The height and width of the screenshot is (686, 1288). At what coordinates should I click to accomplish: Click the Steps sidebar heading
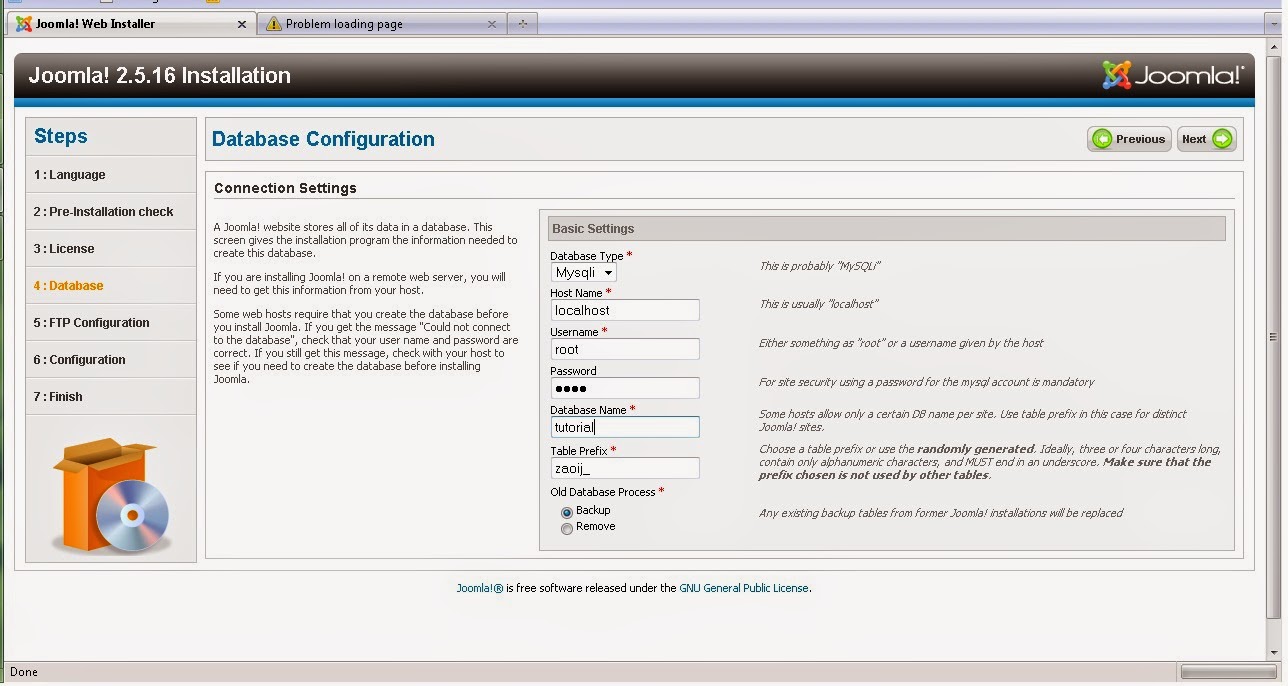(x=61, y=136)
